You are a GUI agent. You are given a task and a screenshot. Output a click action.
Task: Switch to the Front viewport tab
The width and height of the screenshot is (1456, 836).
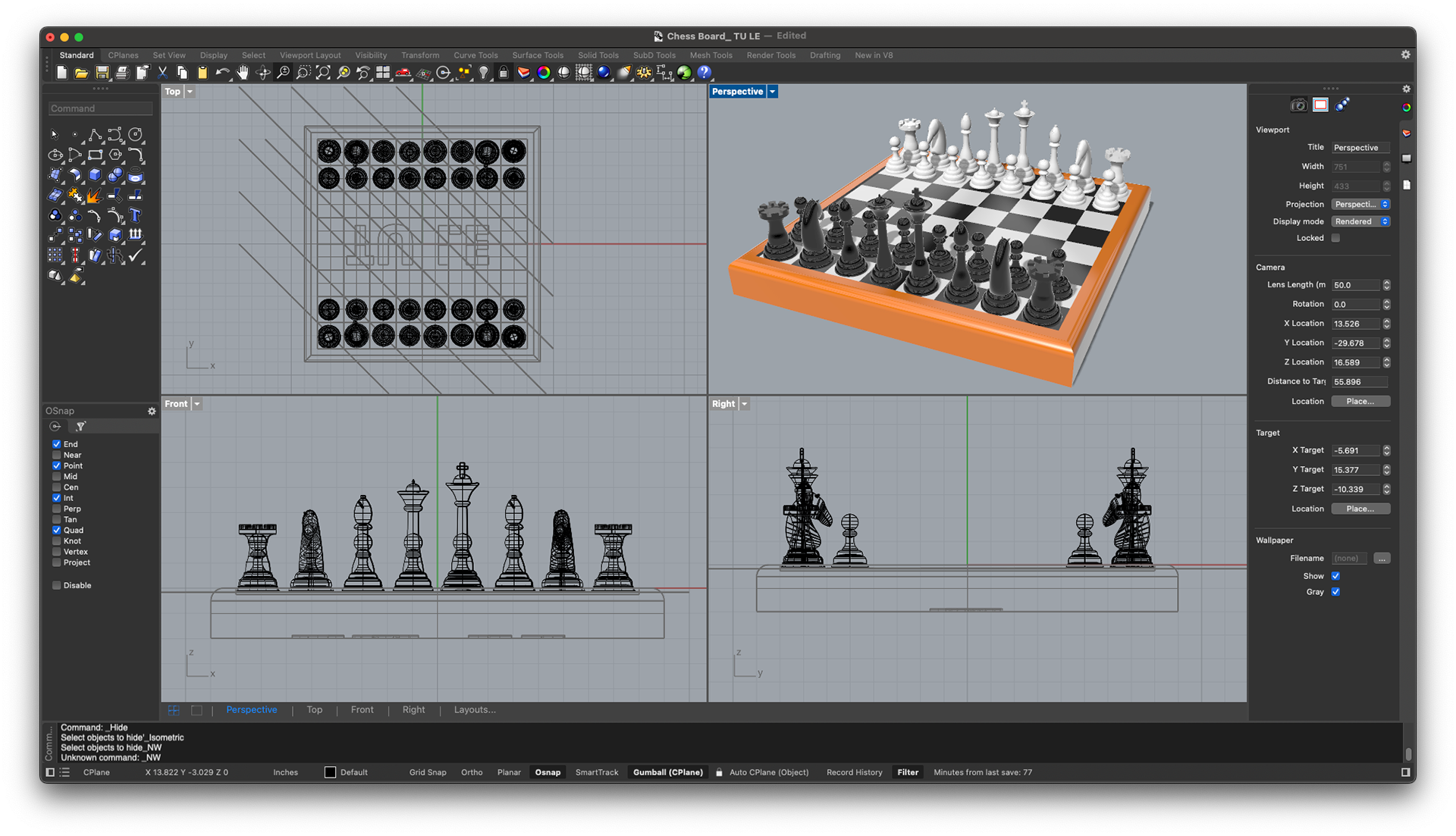click(362, 710)
